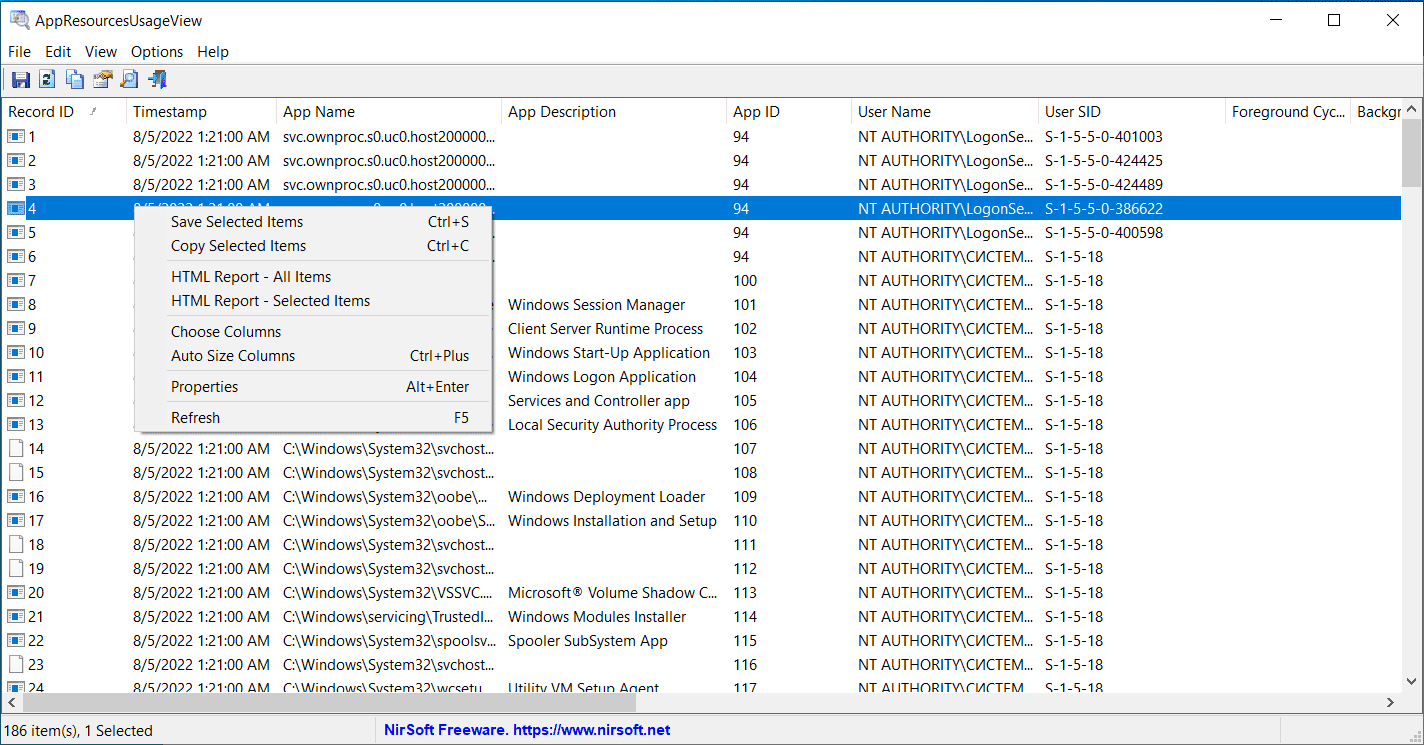This screenshot has width=1424, height=745.
Task: Click the Copy Selected Items toolbar icon
Action: [75, 80]
